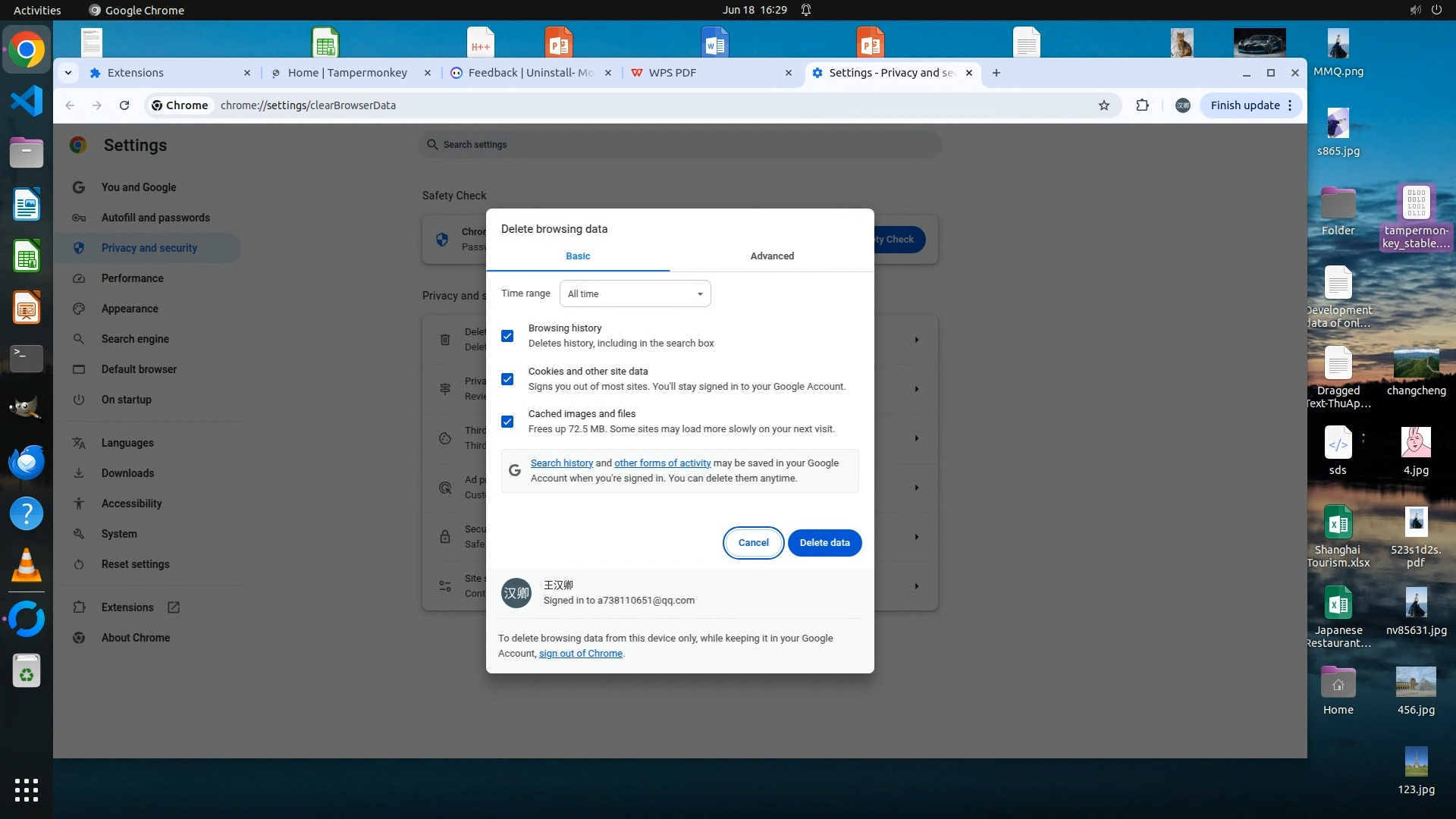The image size is (1456, 819).
Task: Open Thunderbird mail from the dock
Action: [27, 462]
